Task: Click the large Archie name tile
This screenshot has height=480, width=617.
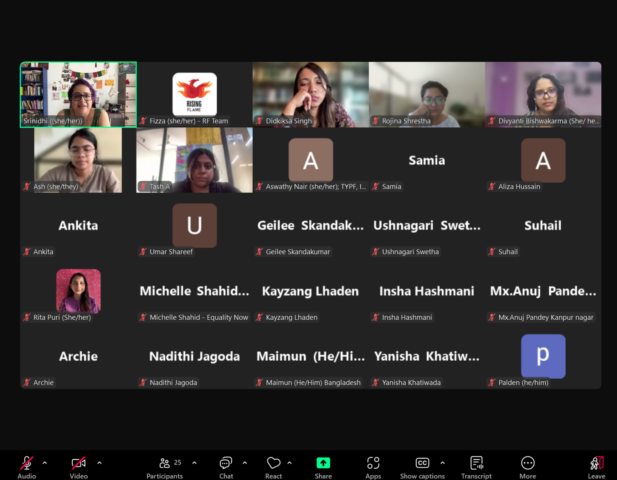Action: (78, 356)
